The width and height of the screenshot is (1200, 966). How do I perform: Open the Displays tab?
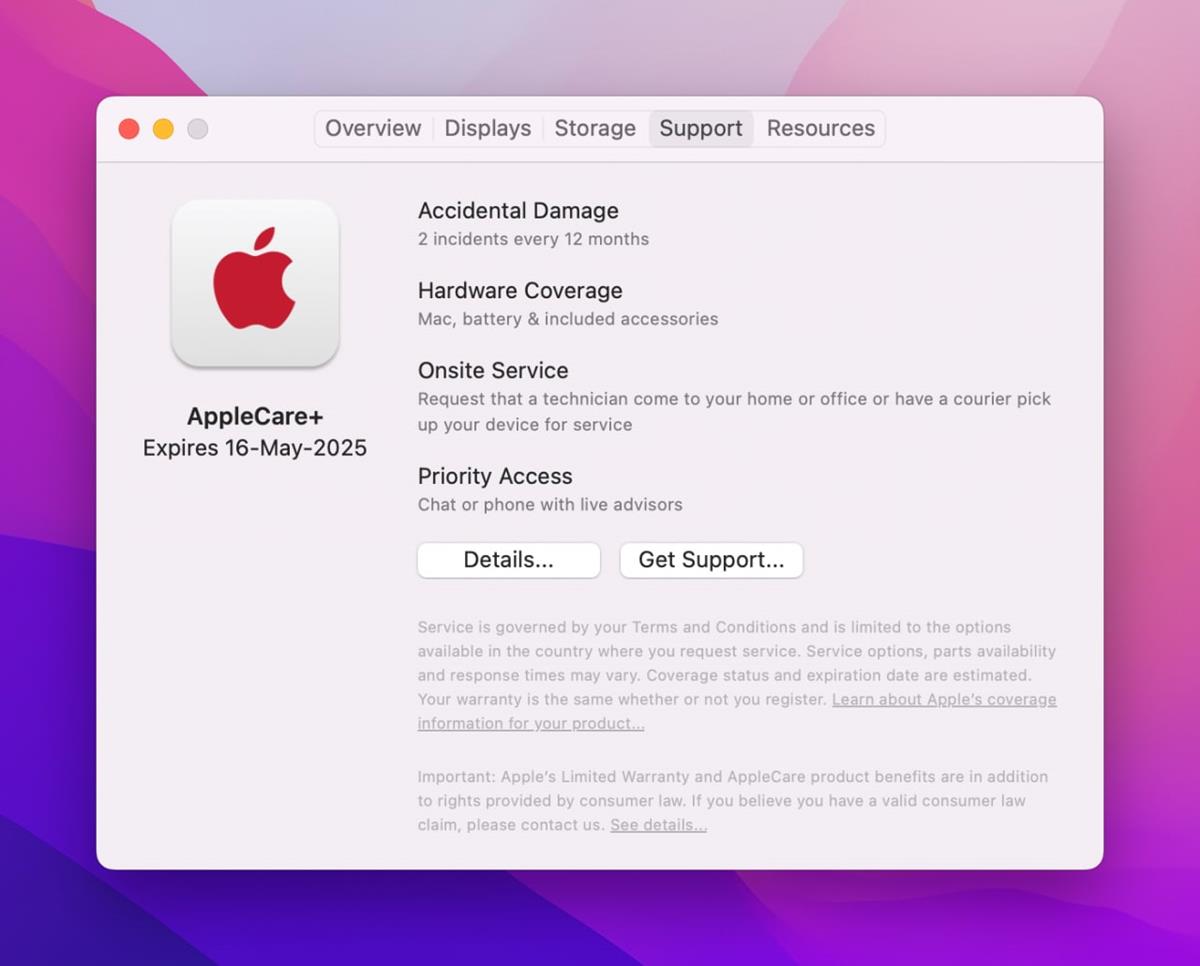coord(487,128)
